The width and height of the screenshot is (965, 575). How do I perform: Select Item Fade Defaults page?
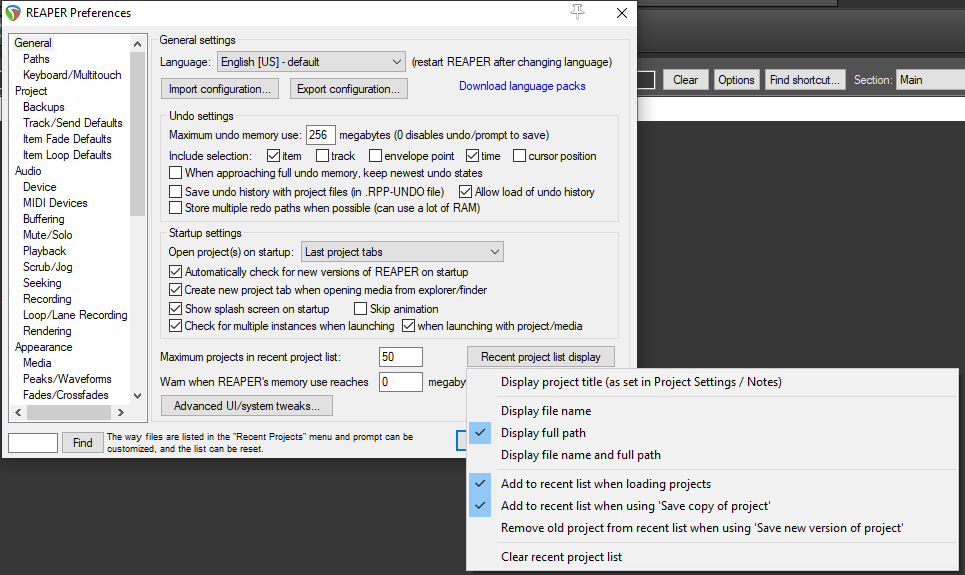coord(67,139)
